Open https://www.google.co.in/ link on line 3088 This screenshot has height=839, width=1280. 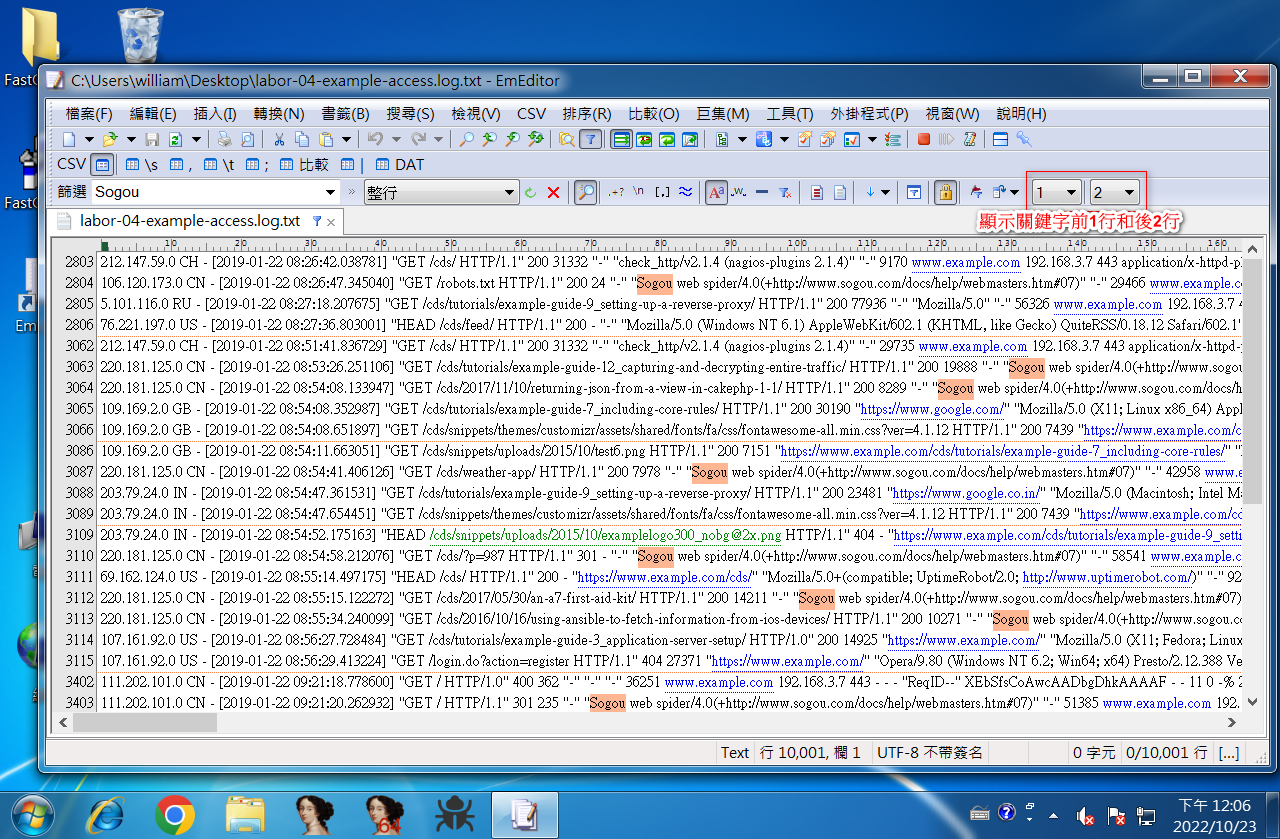tap(967, 493)
